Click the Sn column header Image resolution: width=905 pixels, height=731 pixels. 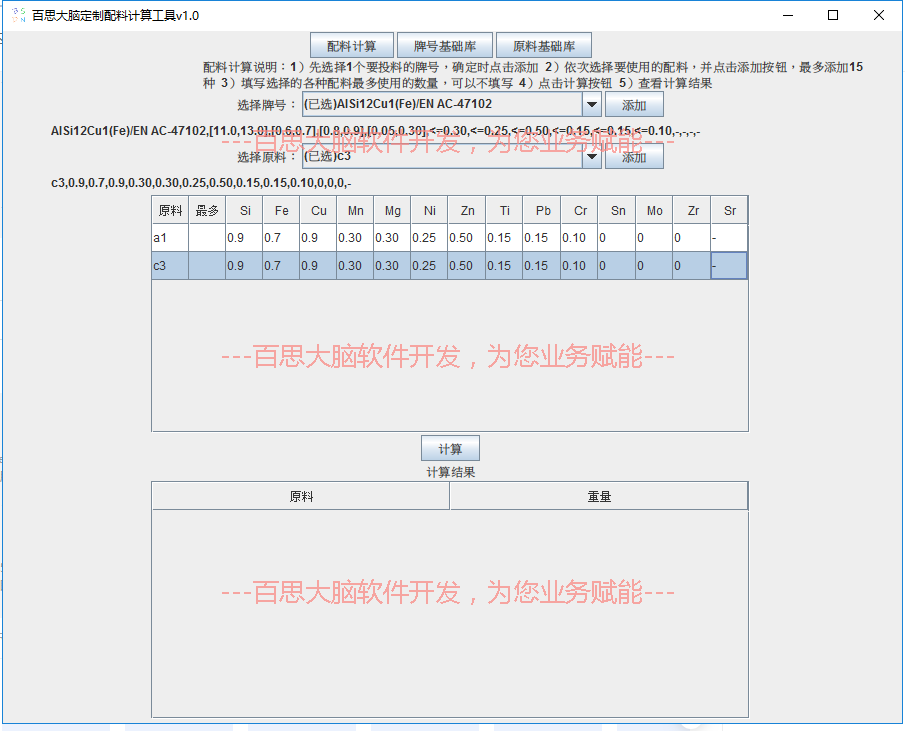616,210
